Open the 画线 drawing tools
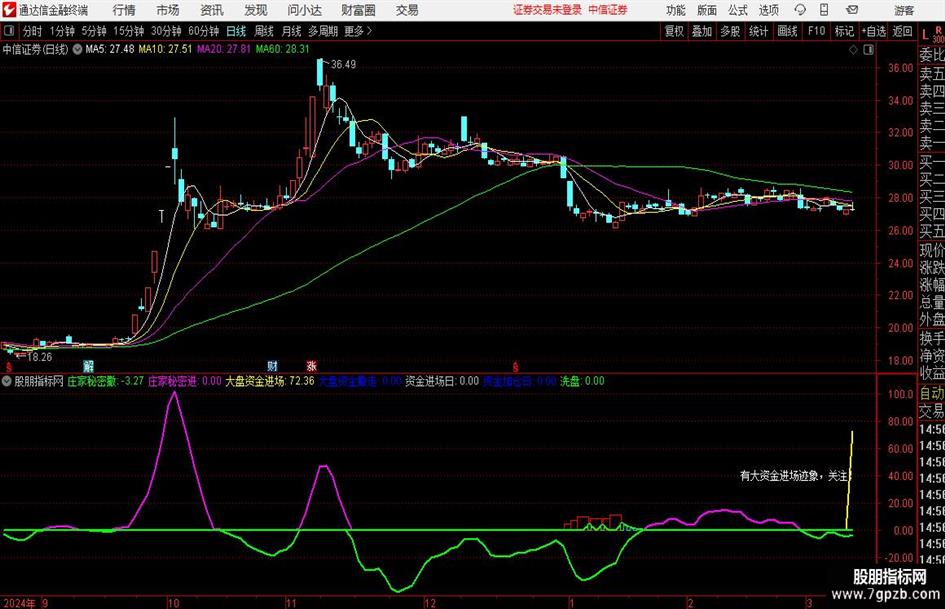The image size is (945, 609). point(787,31)
